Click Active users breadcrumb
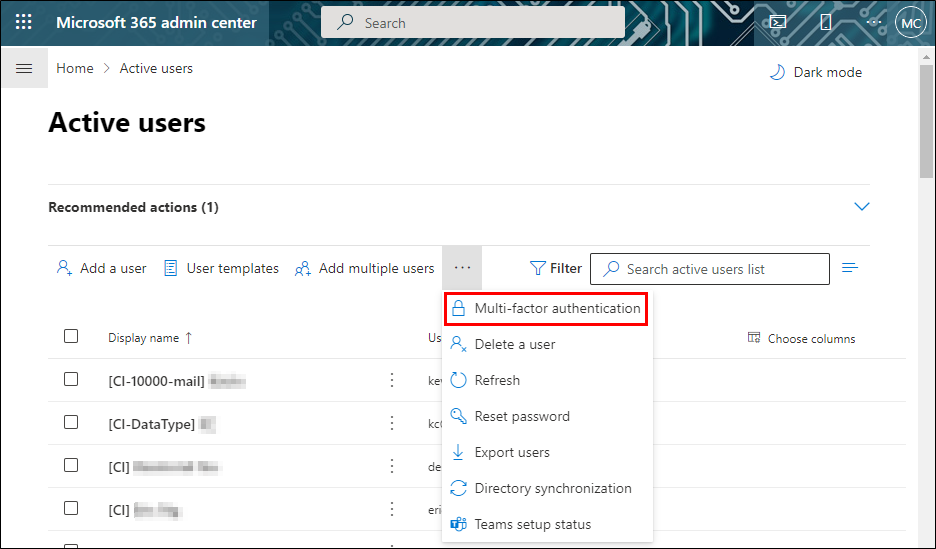Viewport: 936px width, 549px height. [x=156, y=69]
